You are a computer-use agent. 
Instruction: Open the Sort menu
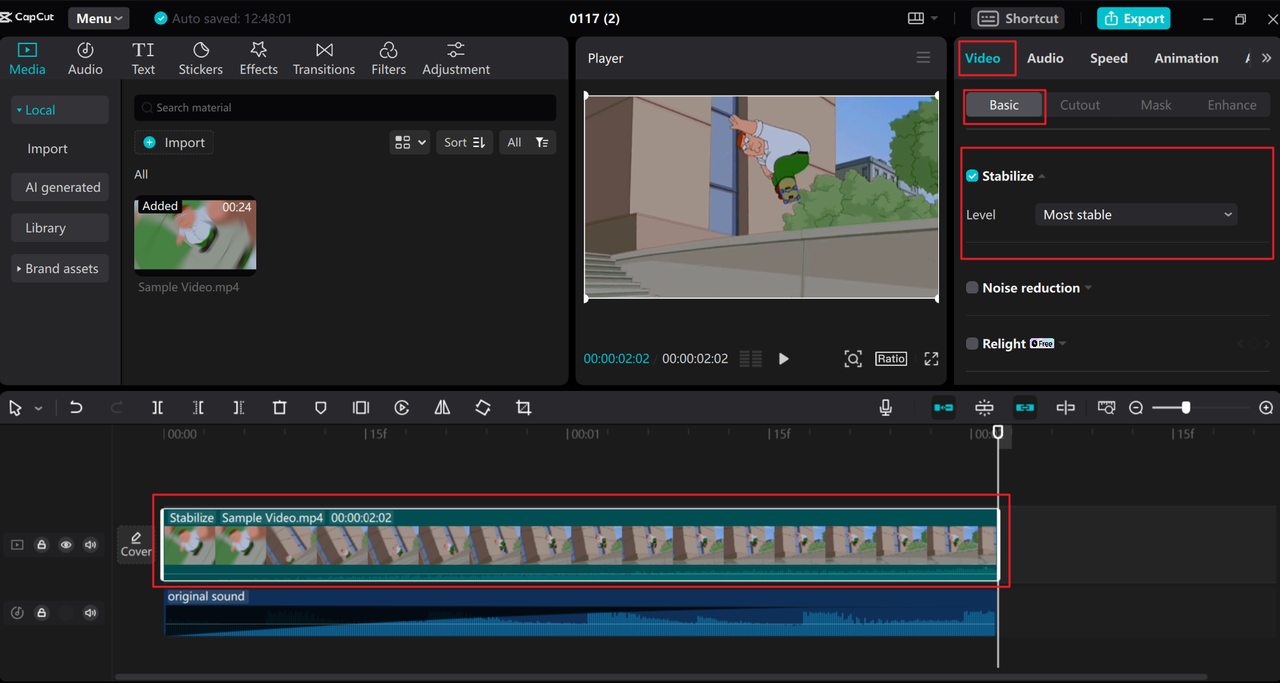tap(464, 142)
